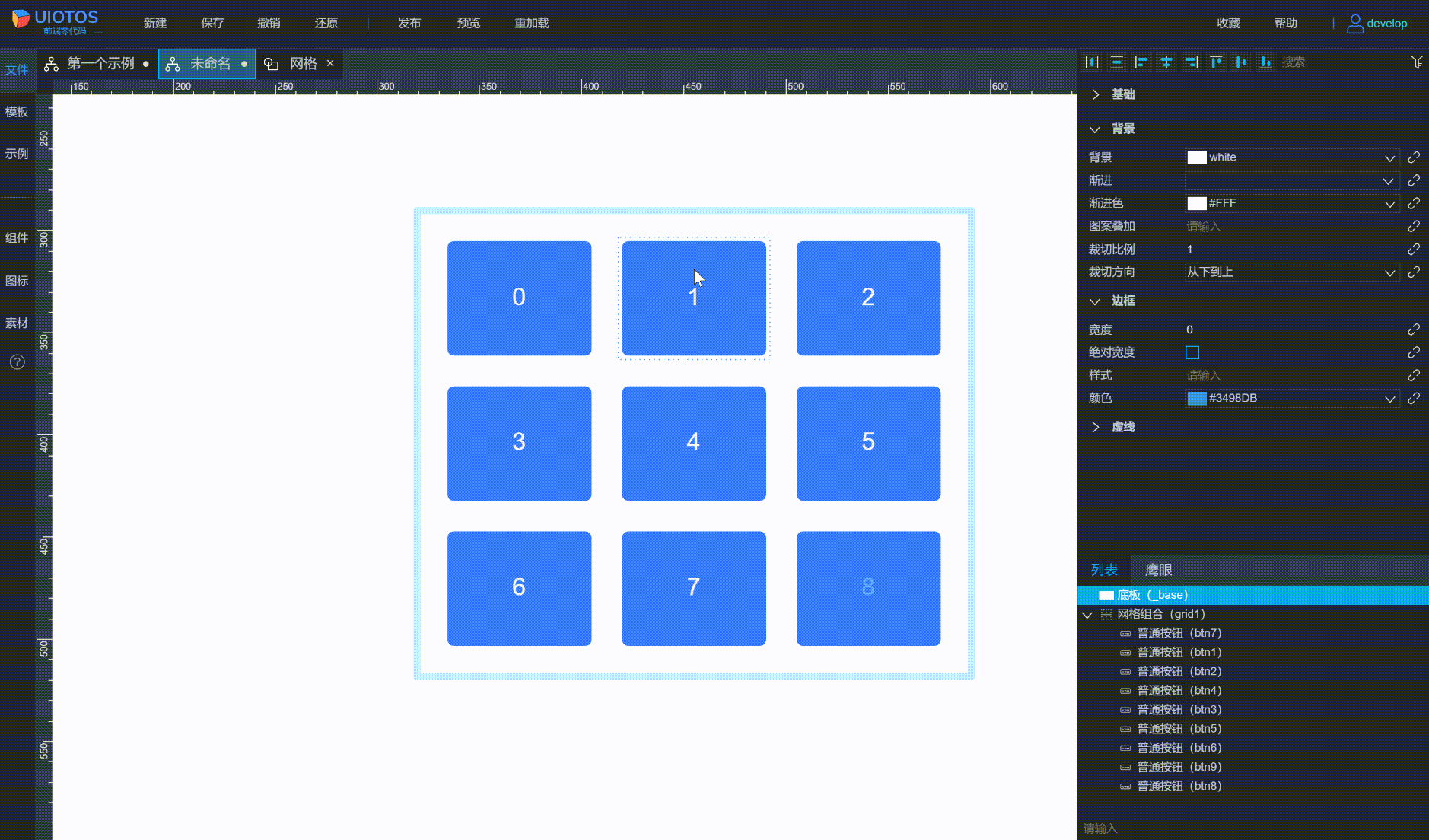Click the property filter funnel icon
Viewport: 1429px width, 840px height.
point(1416,62)
